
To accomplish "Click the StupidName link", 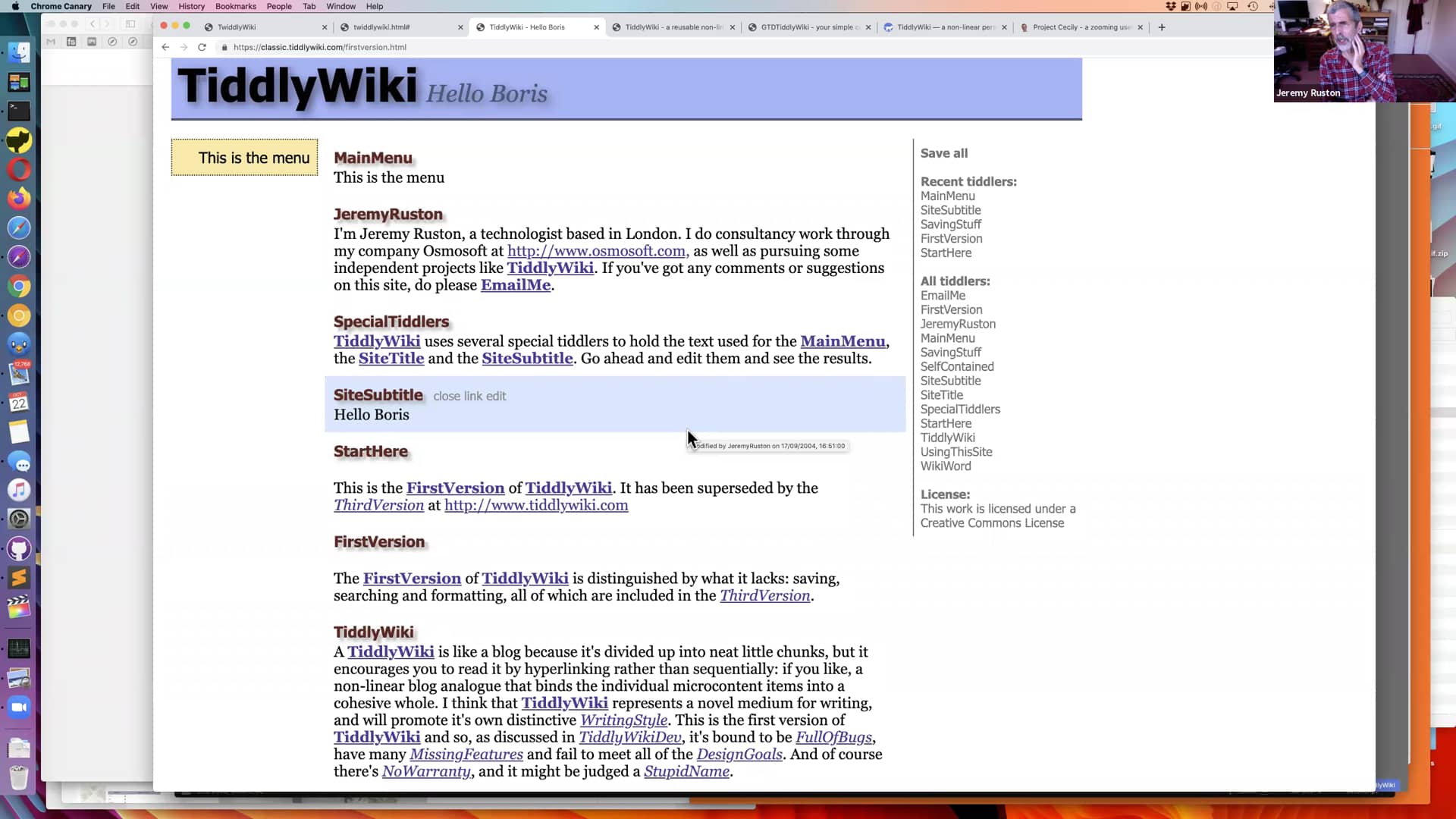I will pyautogui.click(x=686, y=771).
